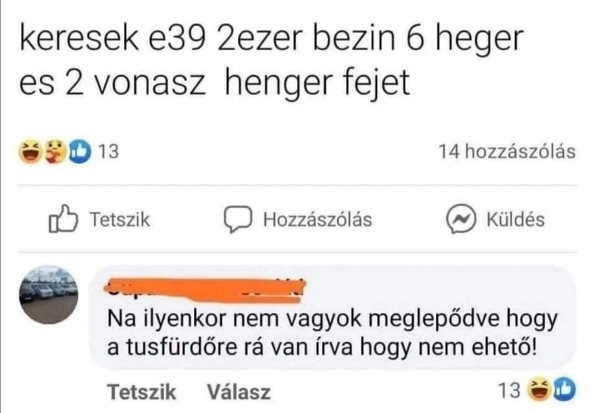The image size is (594, 413).
Task: Click the laughing reaction emoji under the post
Action: point(30,152)
